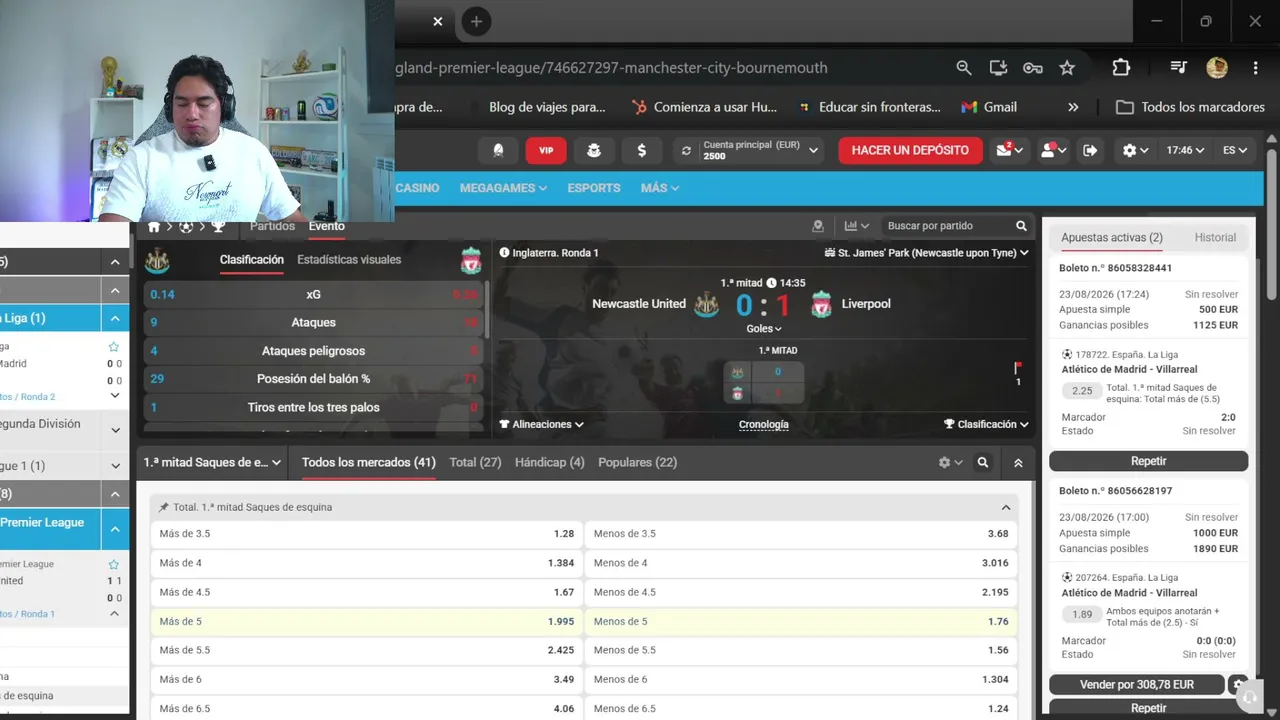
Task: Open the red VIP badge
Action: click(546, 150)
